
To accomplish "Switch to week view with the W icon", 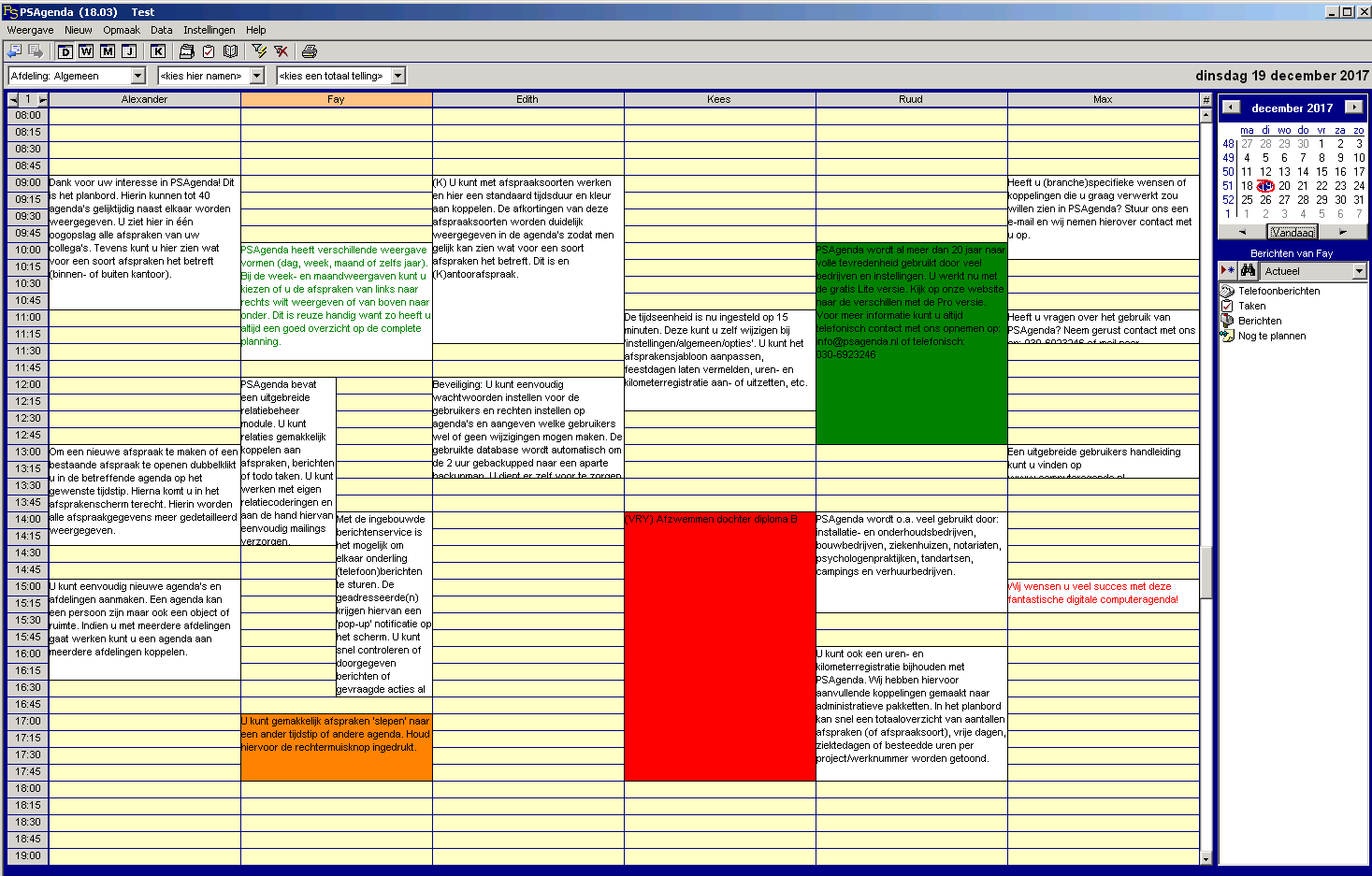I will click(85, 50).
